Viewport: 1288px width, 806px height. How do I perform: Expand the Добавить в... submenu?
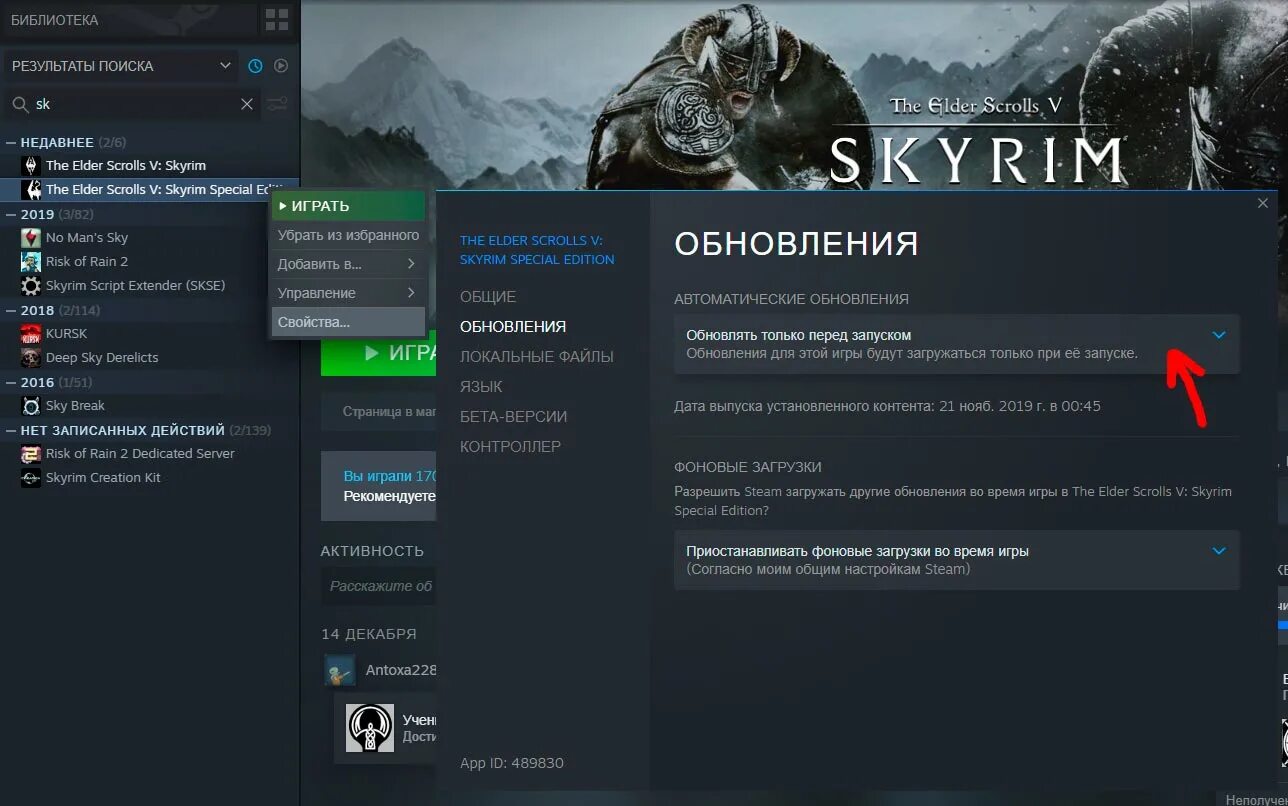click(348, 264)
